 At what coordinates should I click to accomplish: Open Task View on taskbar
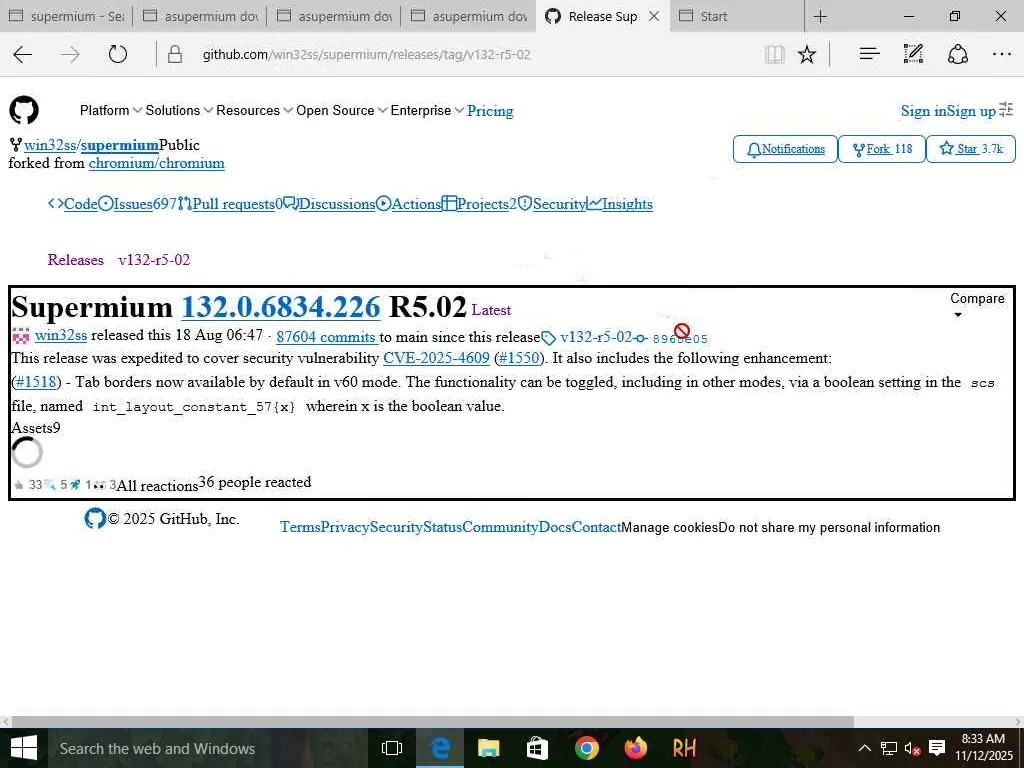click(x=392, y=748)
